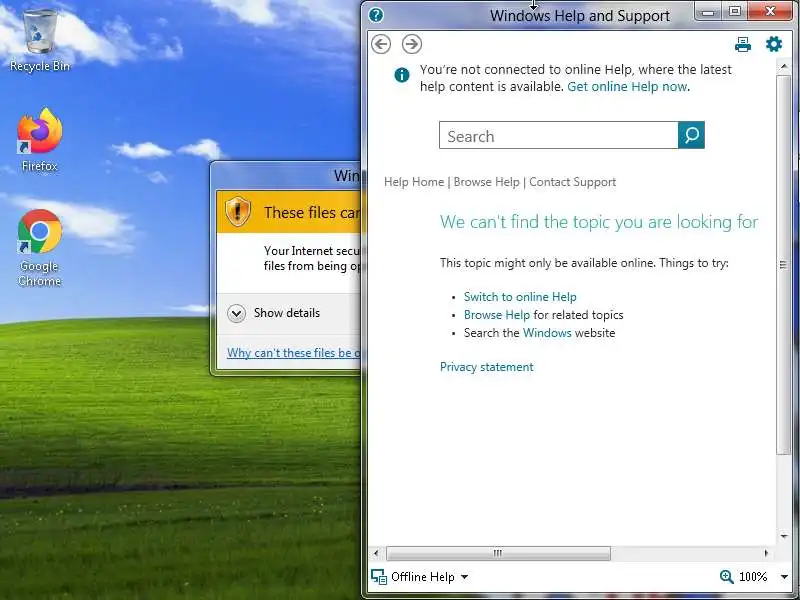Click Get online Help now link

click(x=627, y=87)
